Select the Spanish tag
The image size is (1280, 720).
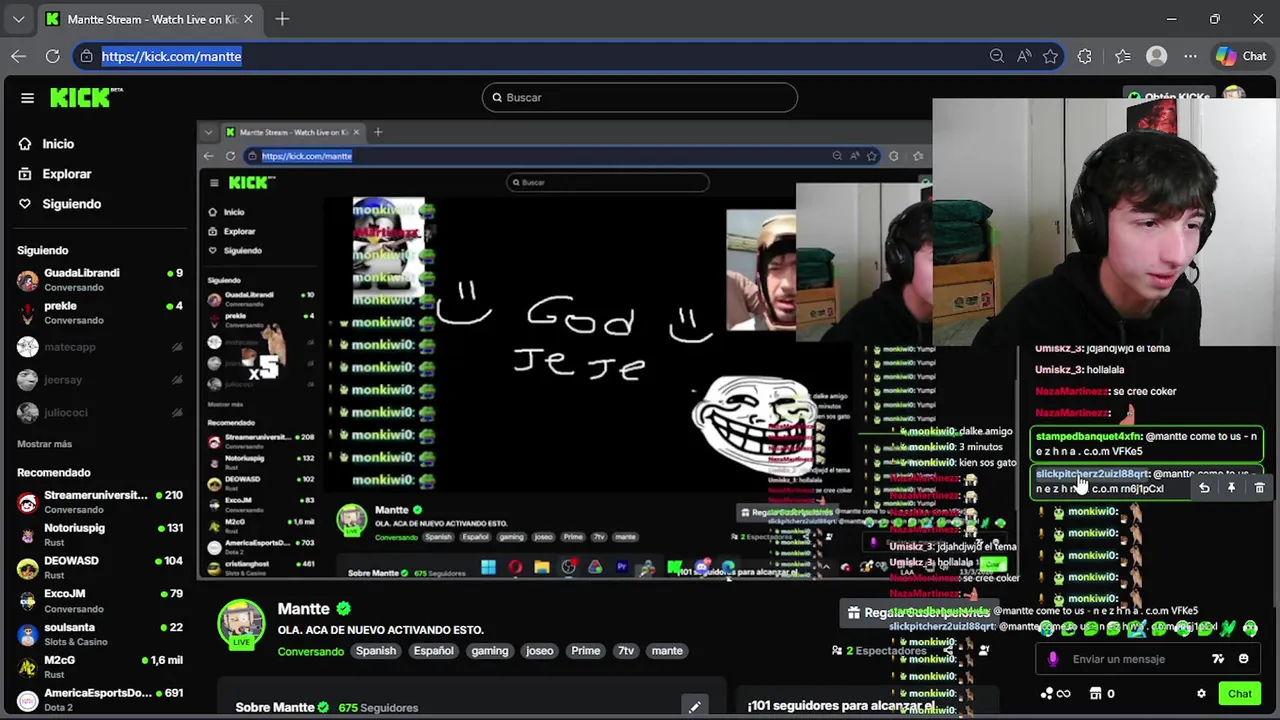pyautogui.click(x=376, y=651)
